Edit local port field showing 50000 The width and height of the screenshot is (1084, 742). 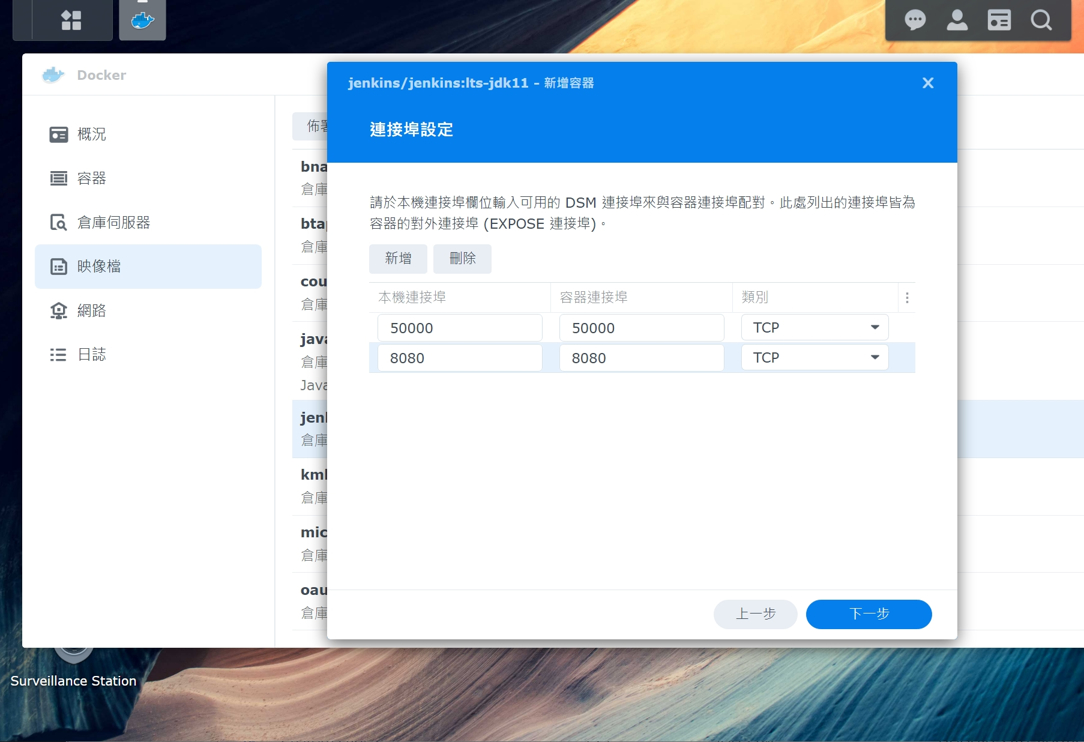(460, 328)
